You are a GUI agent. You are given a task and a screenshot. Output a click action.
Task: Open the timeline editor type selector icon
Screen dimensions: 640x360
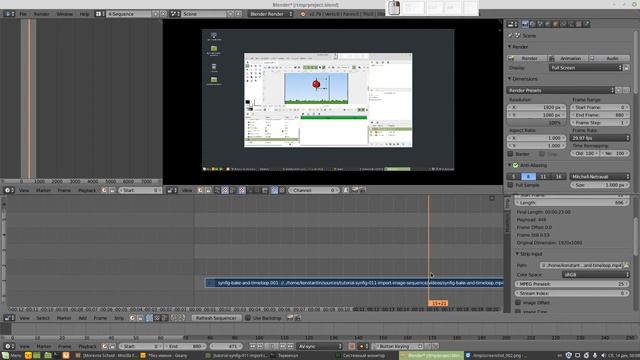coord(9,346)
